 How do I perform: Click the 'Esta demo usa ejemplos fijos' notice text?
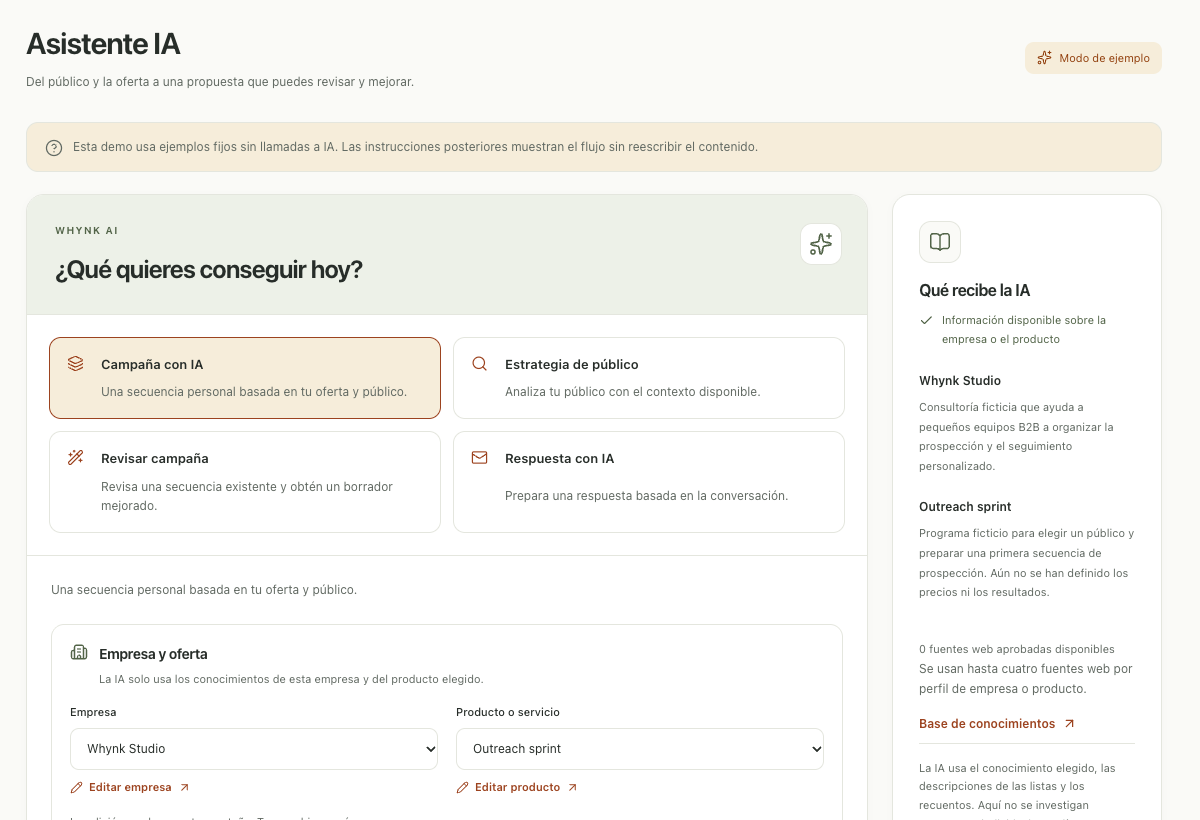tap(415, 147)
